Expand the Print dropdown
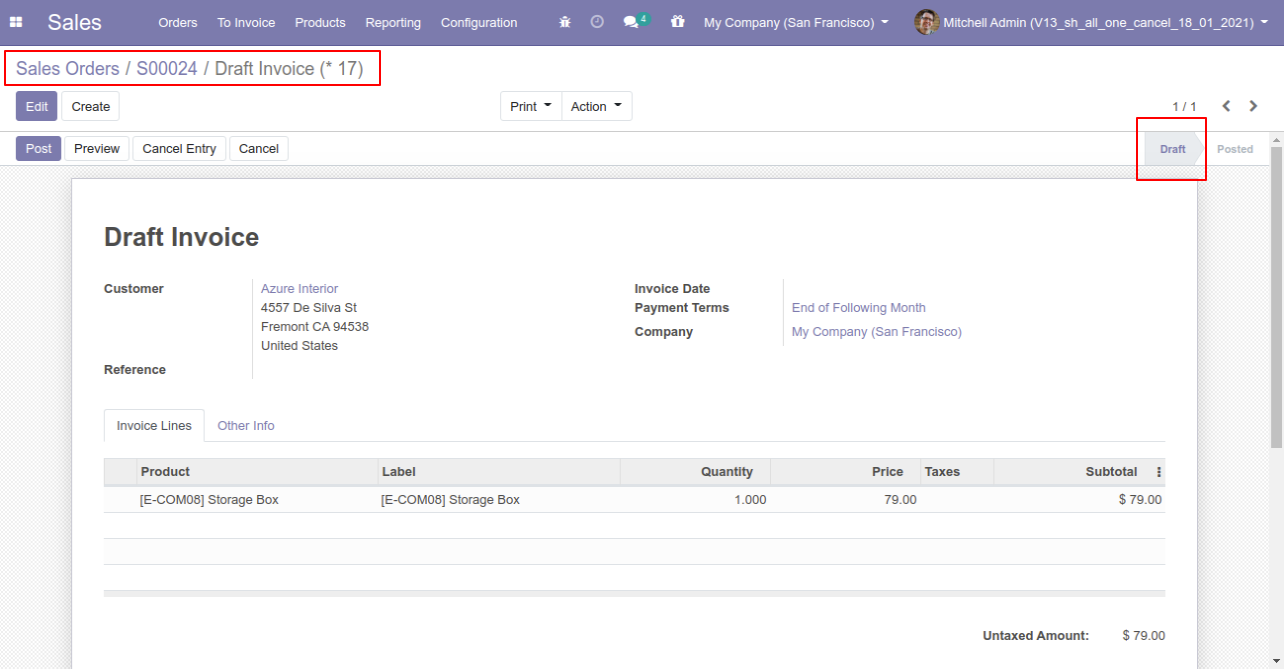1284x669 pixels. coord(530,106)
